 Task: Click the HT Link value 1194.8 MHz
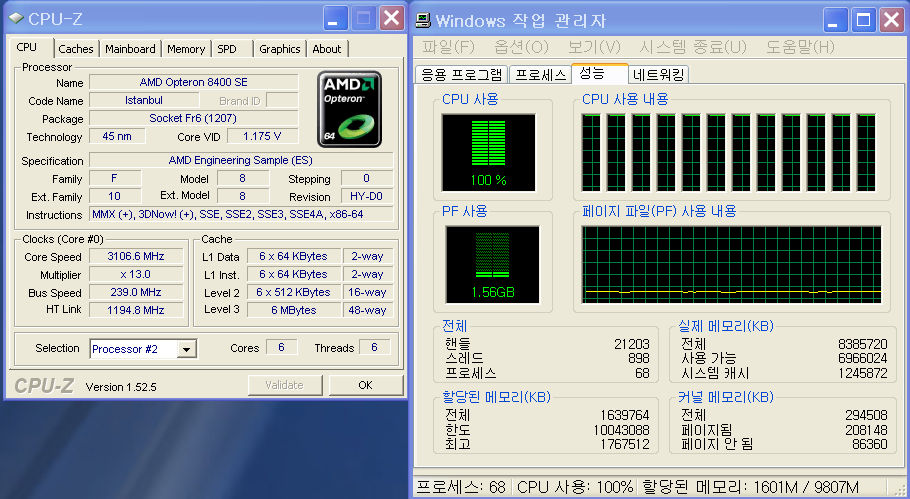(x=136, y=310)
